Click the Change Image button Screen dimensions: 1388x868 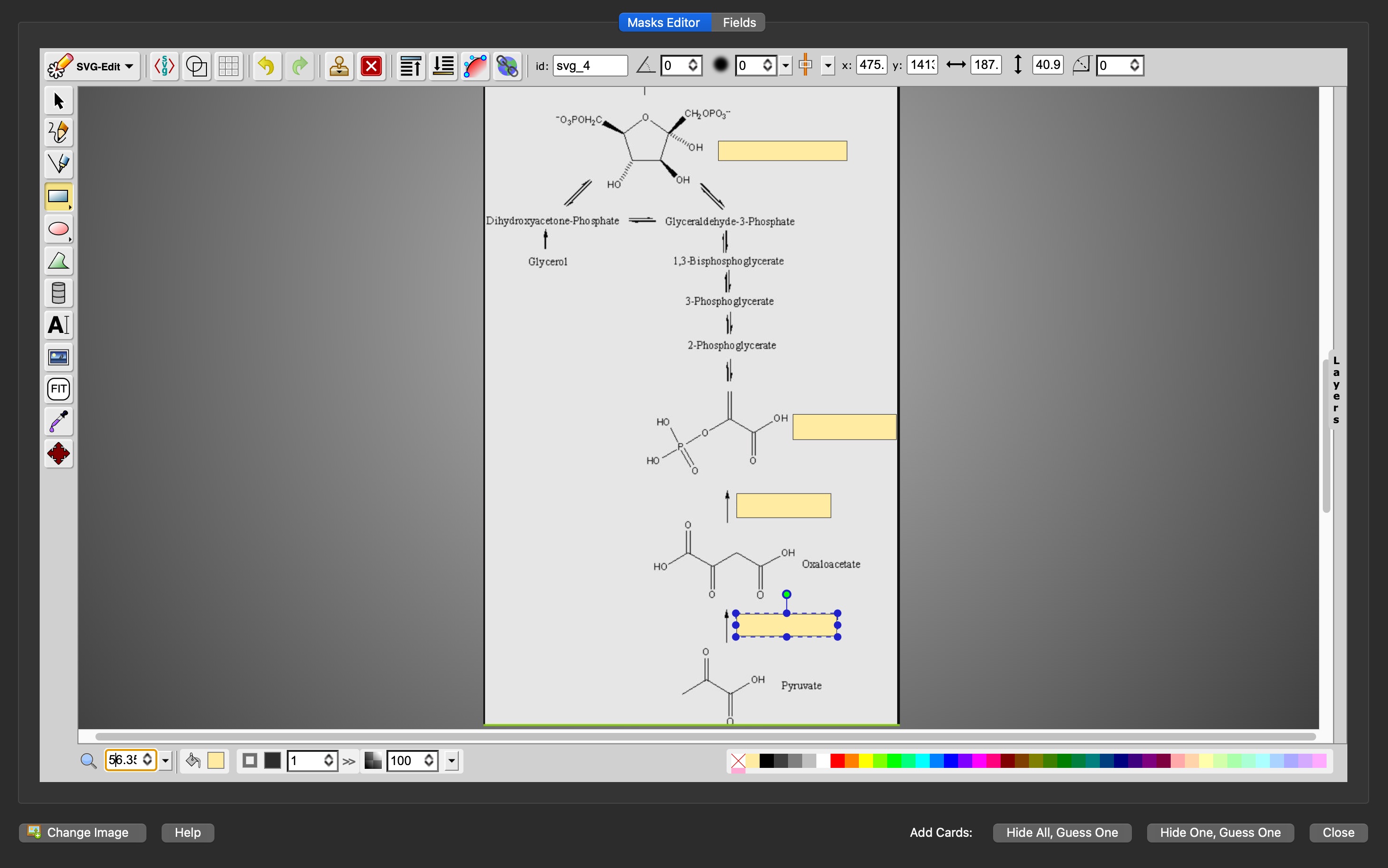point(83,833)
